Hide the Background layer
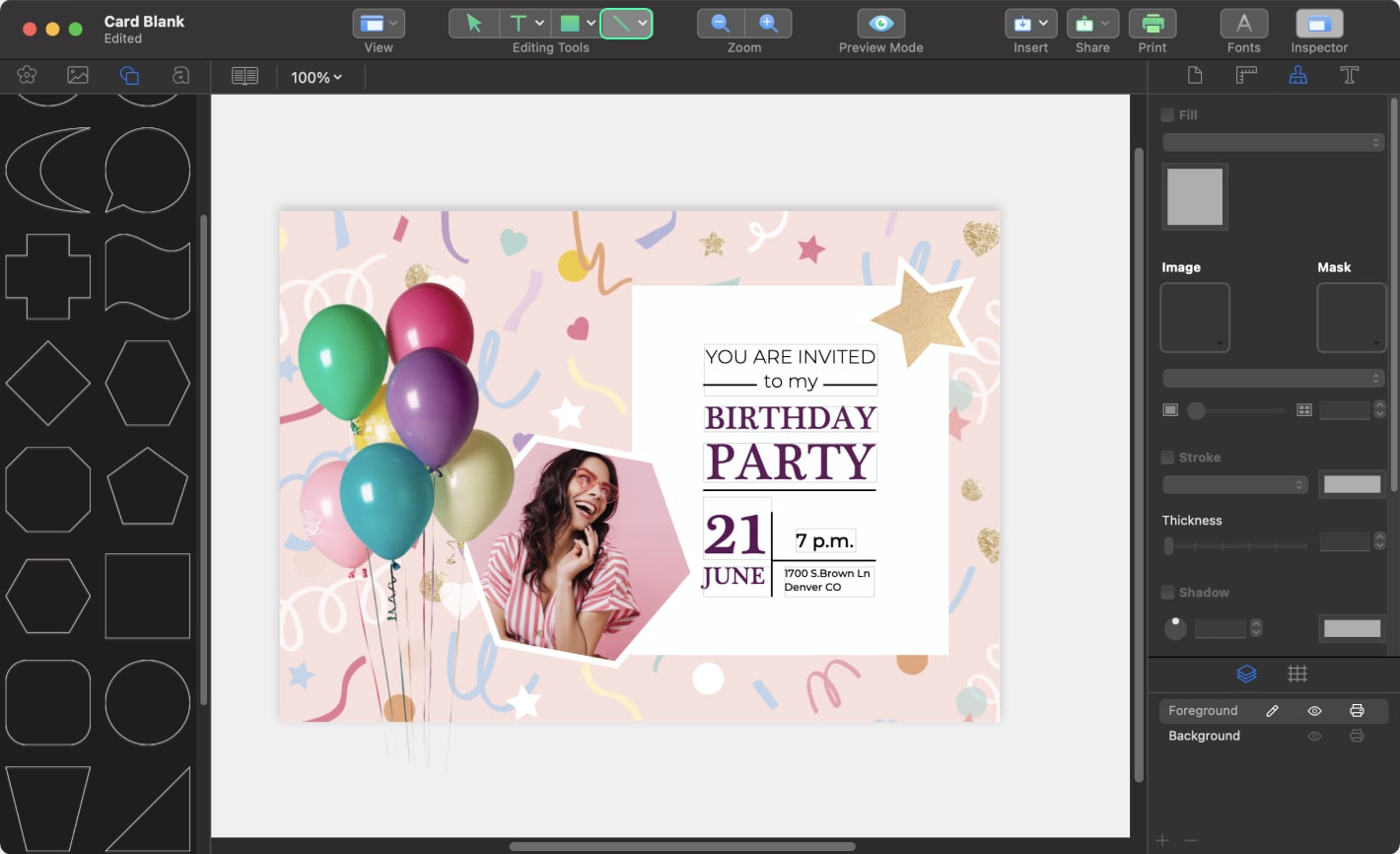 (x=1314, y=736)
